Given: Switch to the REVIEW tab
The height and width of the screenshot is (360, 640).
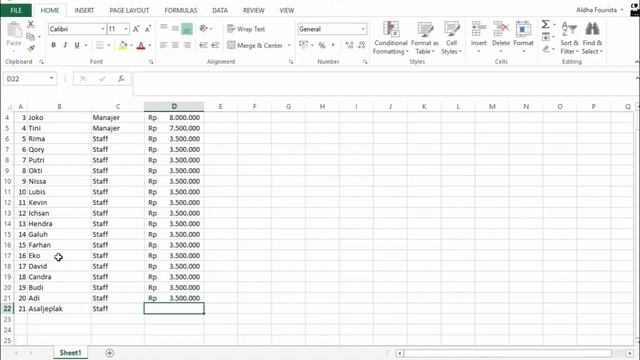Looking at the screenshot, I should click(253, 10).
